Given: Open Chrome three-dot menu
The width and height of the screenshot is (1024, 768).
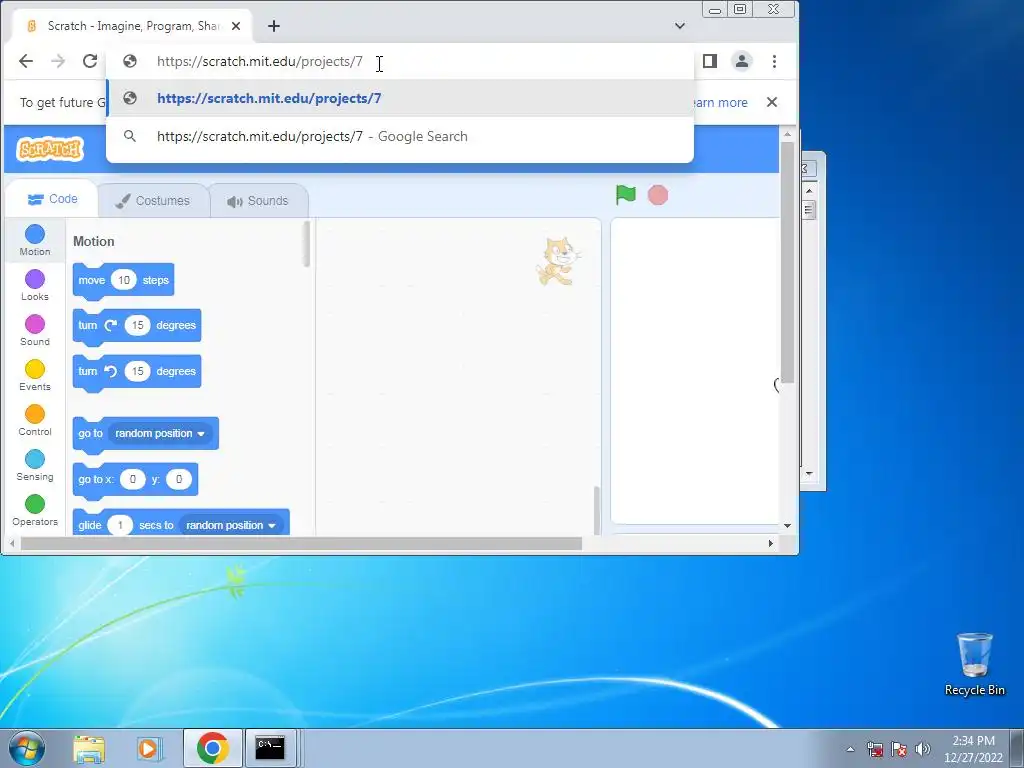Looking at the screenshot, I should click(775, 61).
